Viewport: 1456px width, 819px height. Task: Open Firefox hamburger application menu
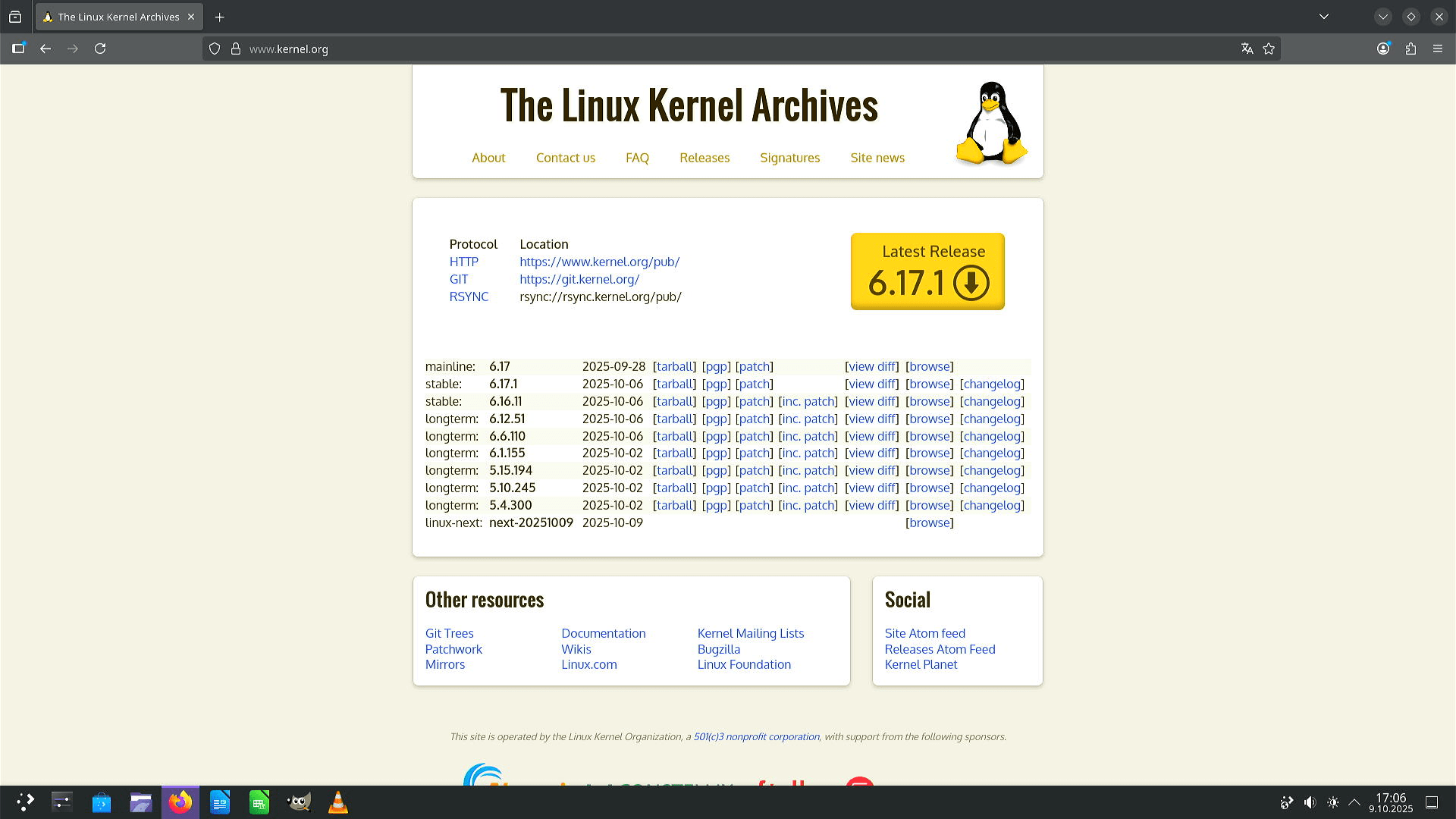[1438, 49]
